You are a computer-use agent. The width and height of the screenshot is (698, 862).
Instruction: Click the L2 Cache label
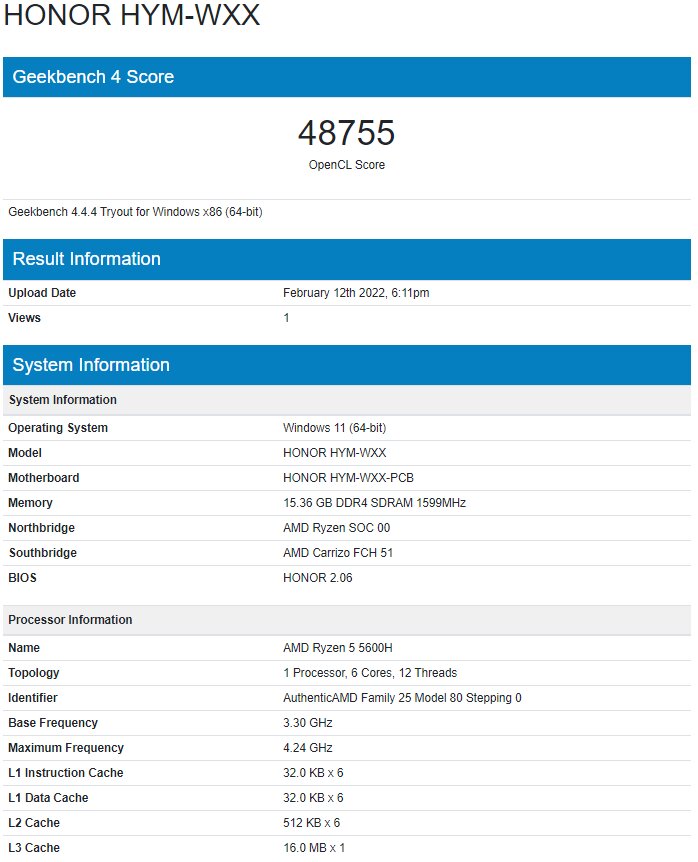[x=34, y=823]
